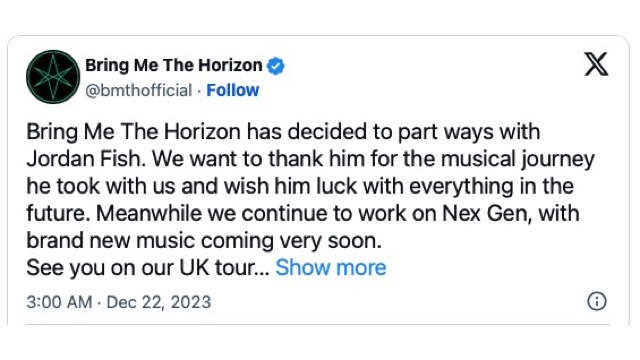640x360 pixels.
Task: Open the Bring Me The Horizon profile avatar
Action: point(53,77)
